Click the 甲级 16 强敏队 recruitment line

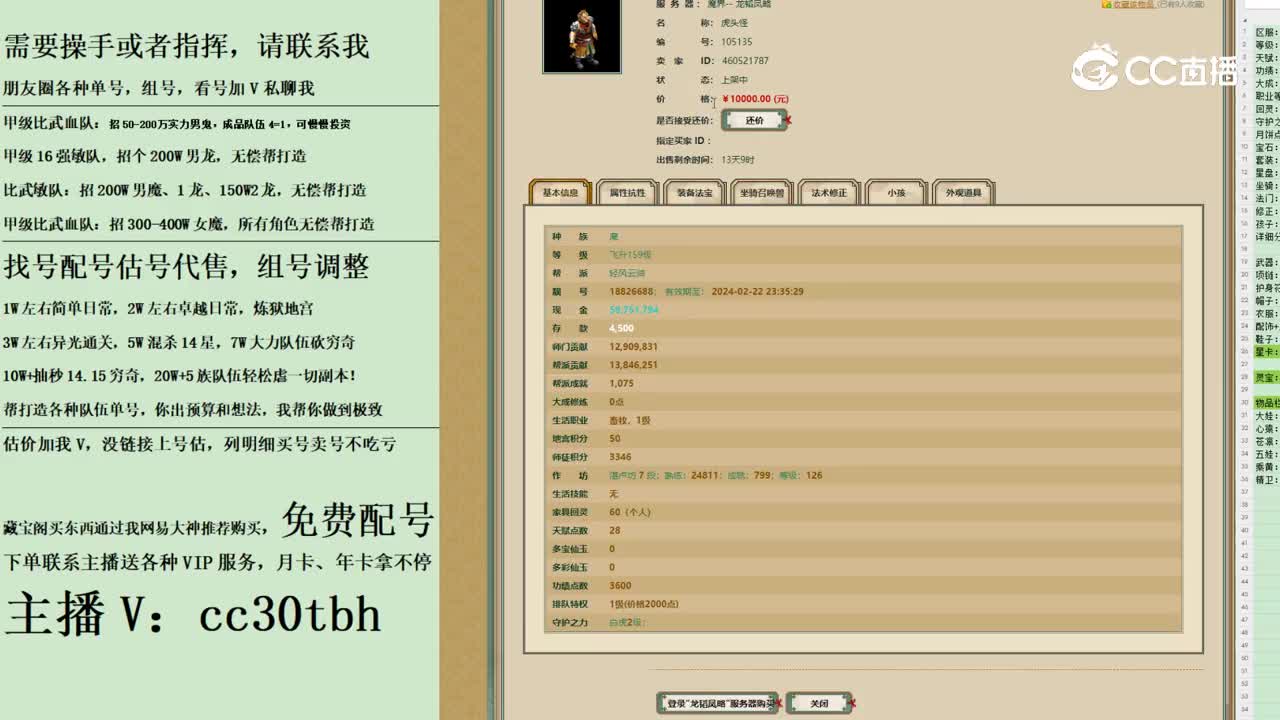[x=155, y=156]
